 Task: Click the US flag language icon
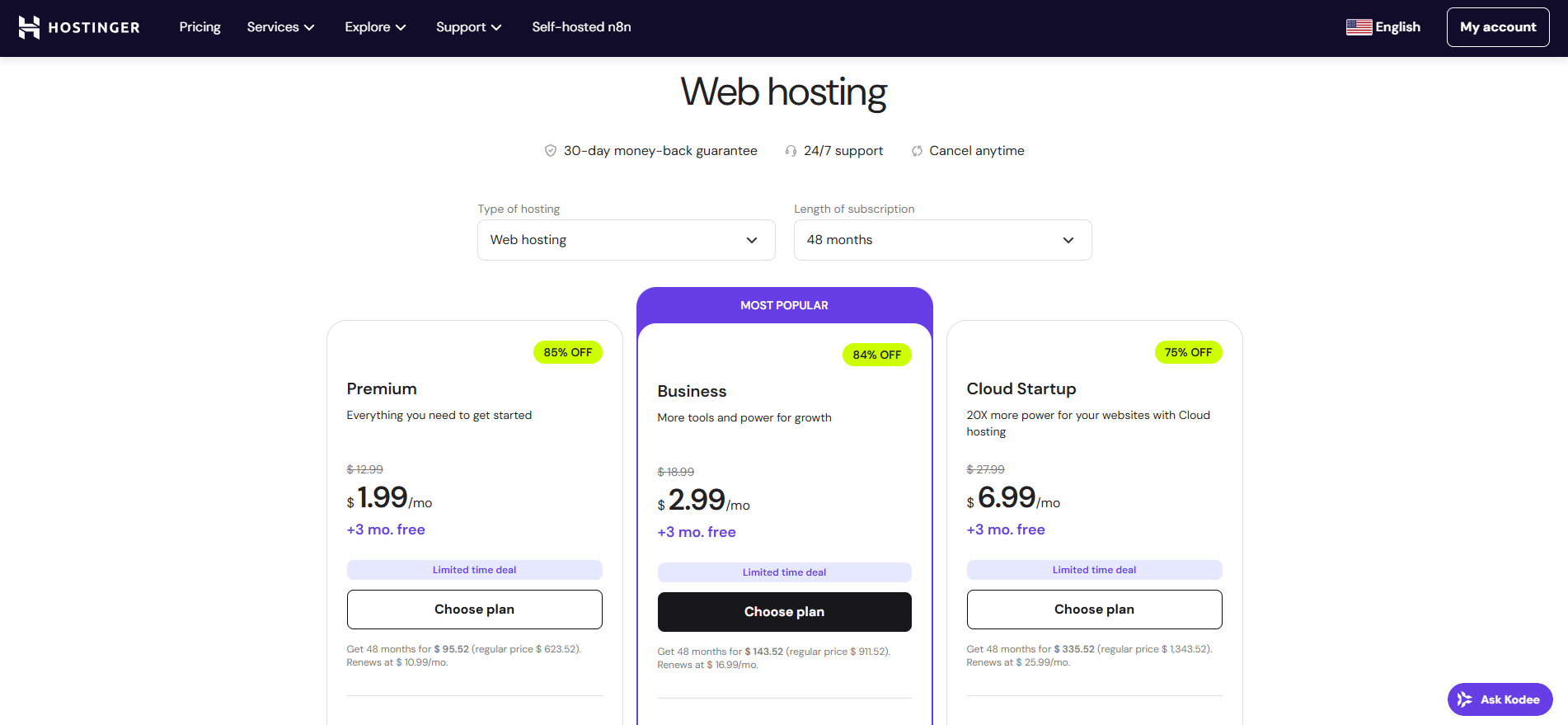click(1359, 27)
